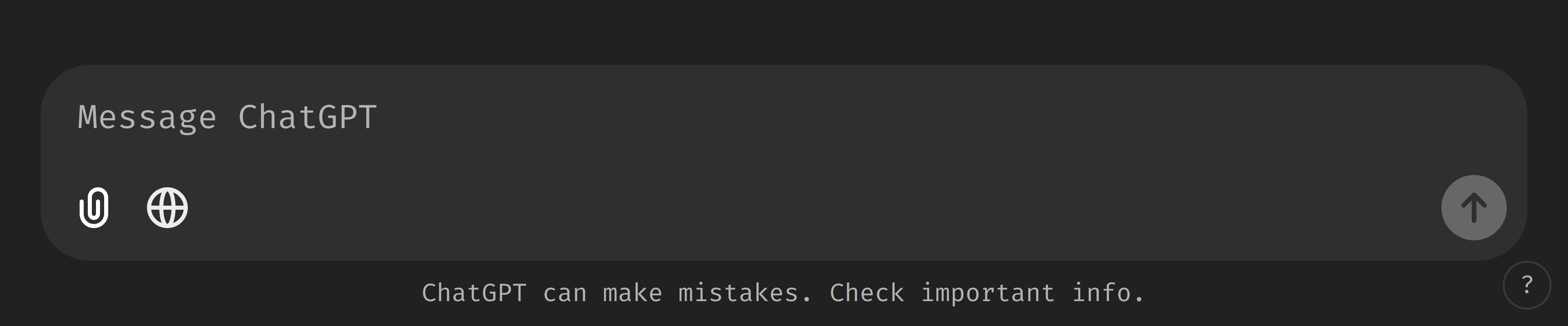Attach a file using the paperclip

(94, 207)
